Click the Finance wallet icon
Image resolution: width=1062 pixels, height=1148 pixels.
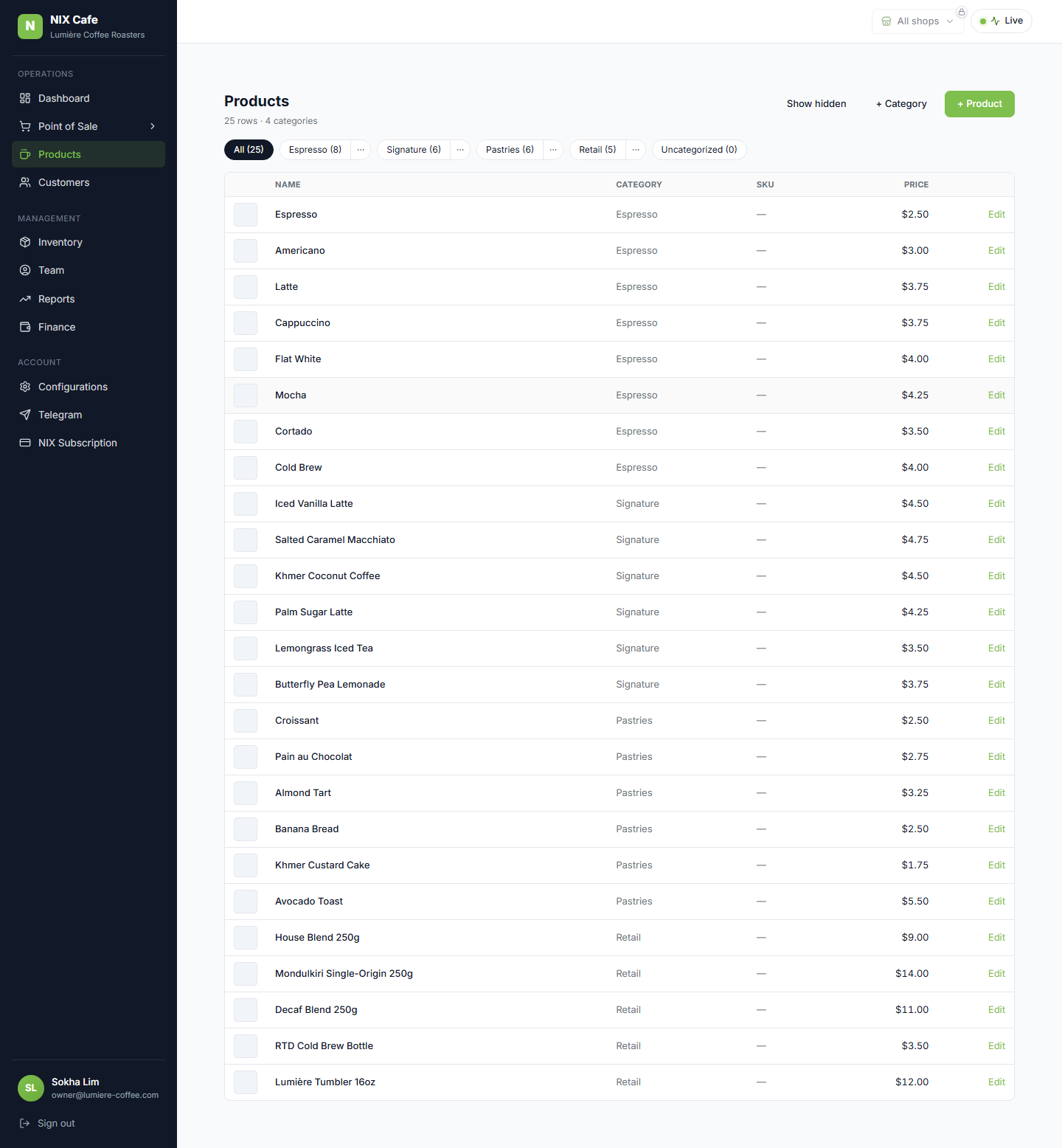point(25,327)
